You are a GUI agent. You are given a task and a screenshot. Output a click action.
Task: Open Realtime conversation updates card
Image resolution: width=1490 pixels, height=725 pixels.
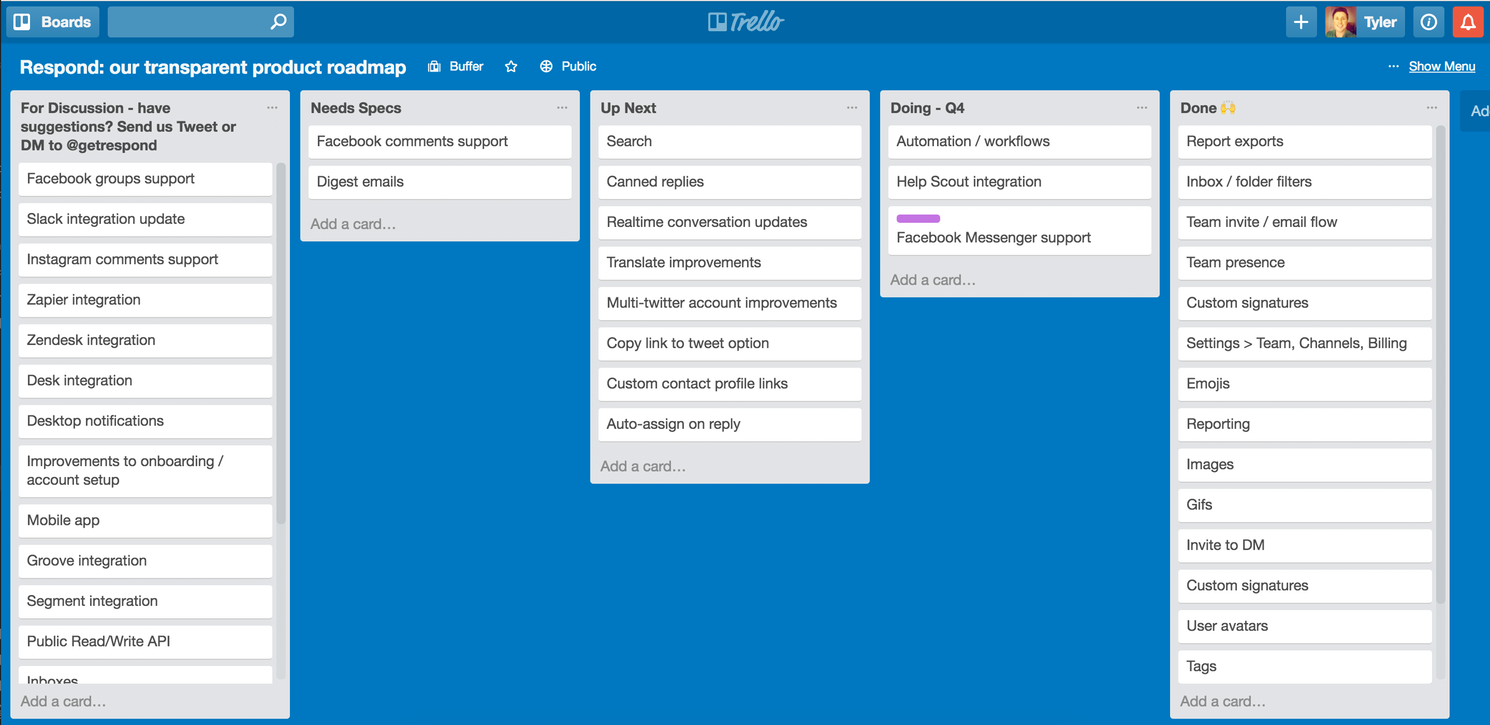pos(730,223)
